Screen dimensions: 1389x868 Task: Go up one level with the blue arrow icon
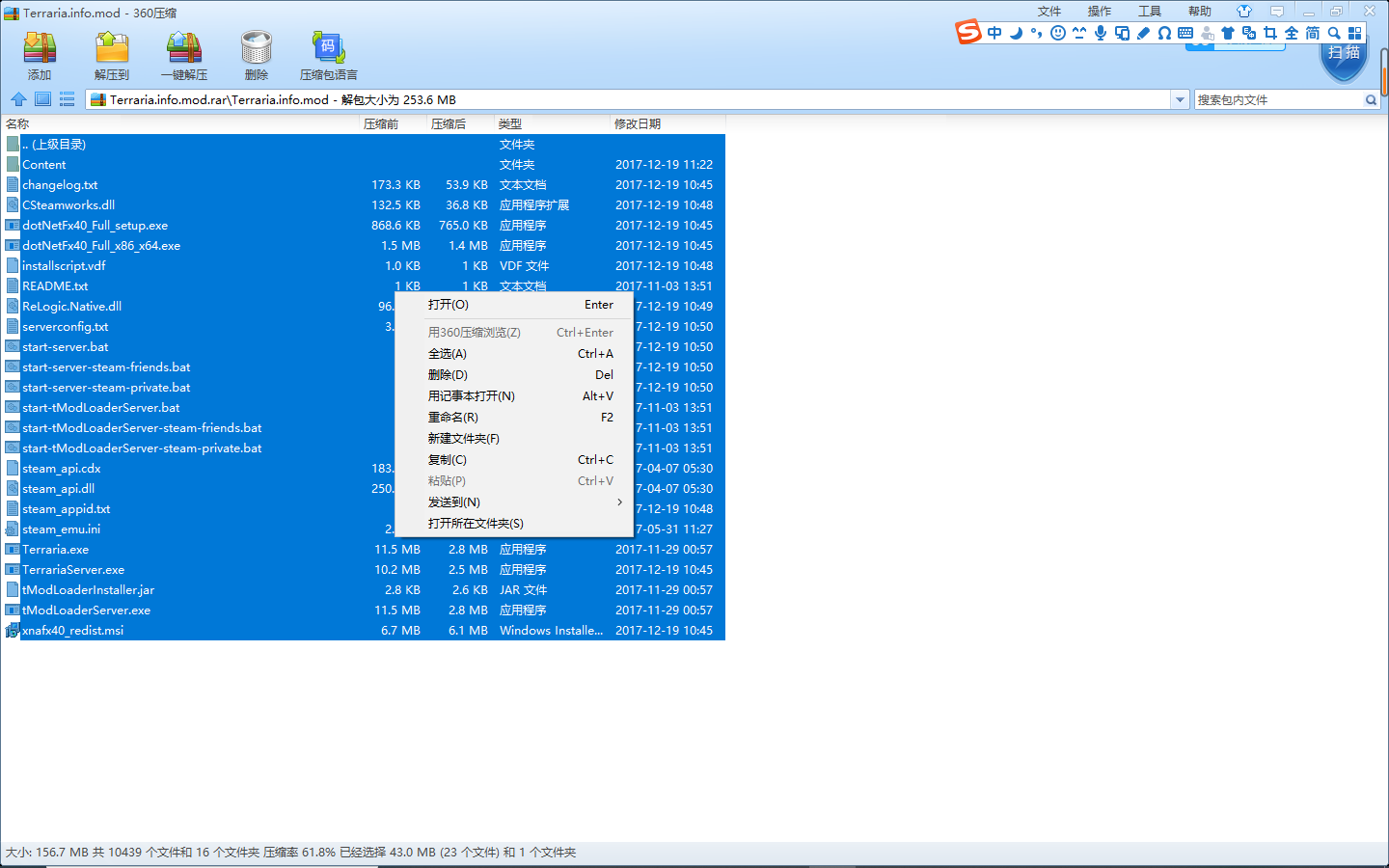click(x=18, y=99)
